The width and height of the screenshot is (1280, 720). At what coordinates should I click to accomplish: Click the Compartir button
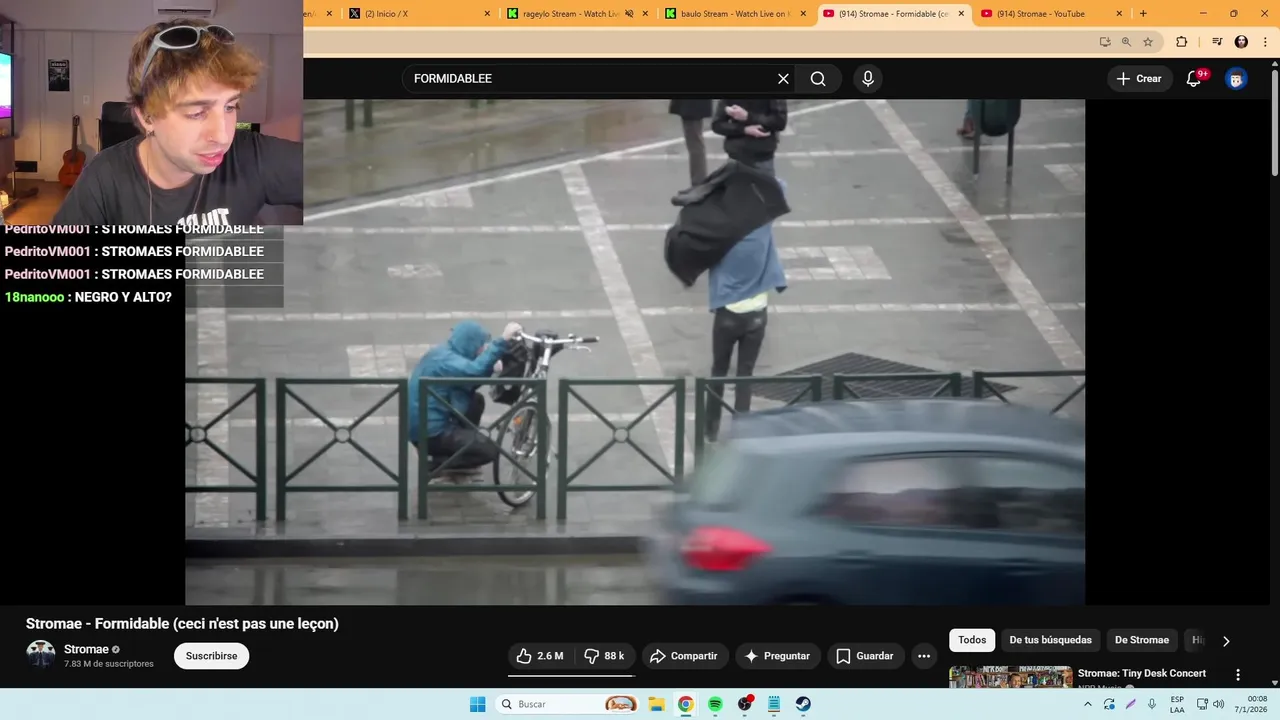684,656
